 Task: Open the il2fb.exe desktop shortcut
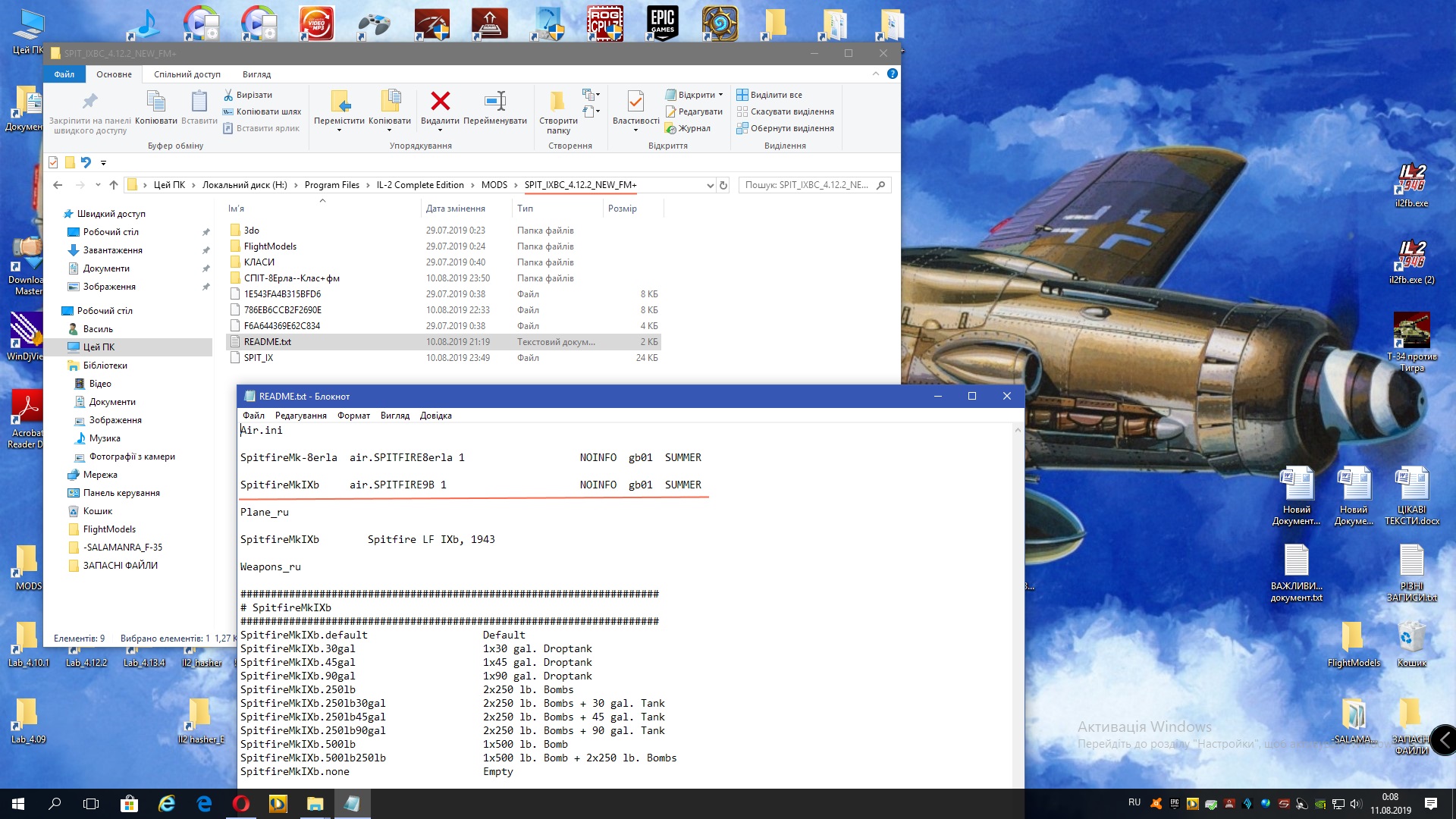1411,185
